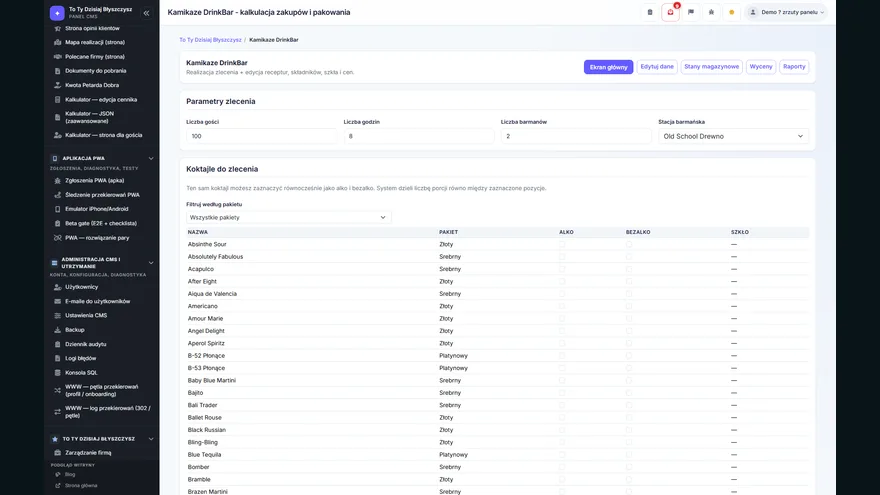Image resolution: width=880 pixels, height=495 pixels.
Task: Collapse Administracja CMS i utrzymanie section
Action: [150, 263]
